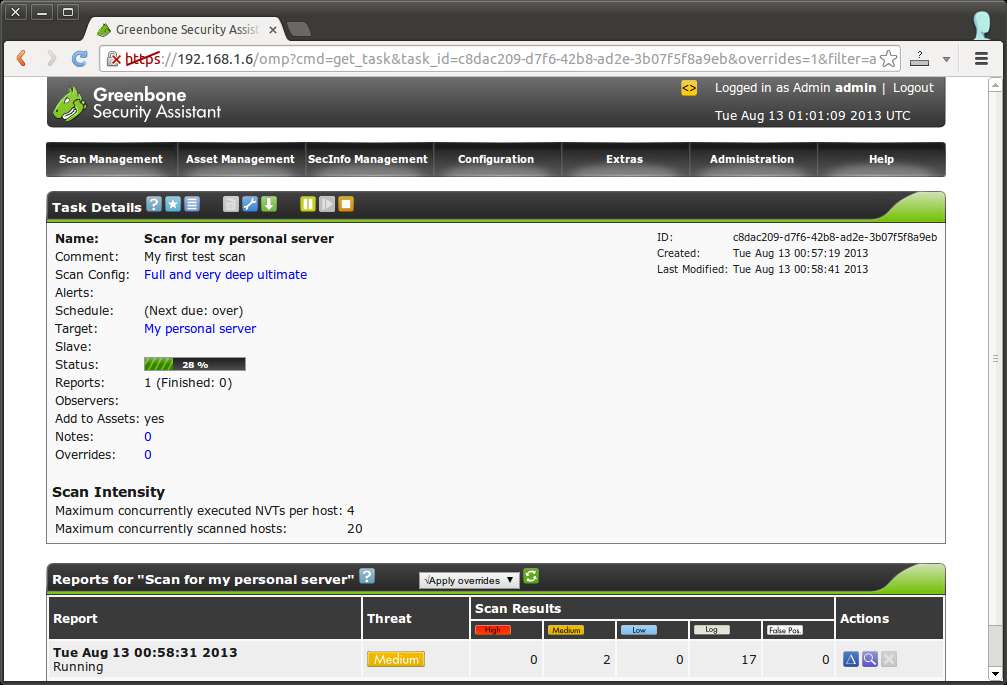Click the 28 % status progress bar
Viewport: 1007px width, 685px height.
pos(195,364)
